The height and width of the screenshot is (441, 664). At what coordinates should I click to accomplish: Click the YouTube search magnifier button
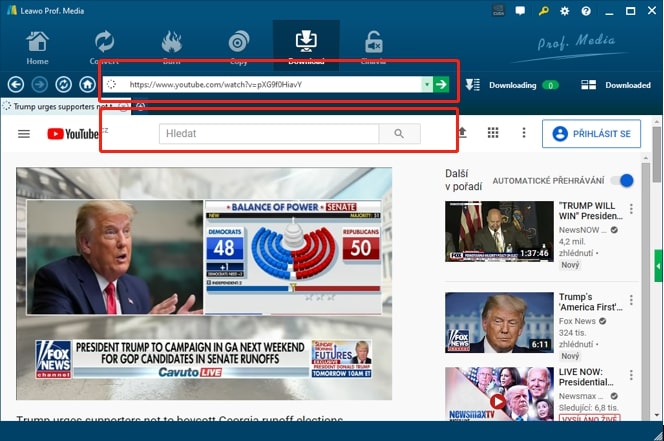399,134
